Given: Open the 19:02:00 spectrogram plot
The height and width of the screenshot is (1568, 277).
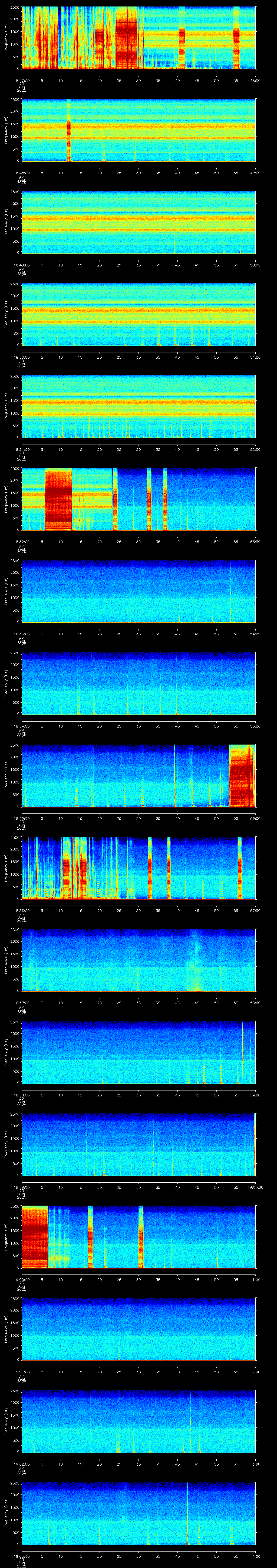Looking at the screenshot, I should pyautogui.click(x=138, y=1421).
